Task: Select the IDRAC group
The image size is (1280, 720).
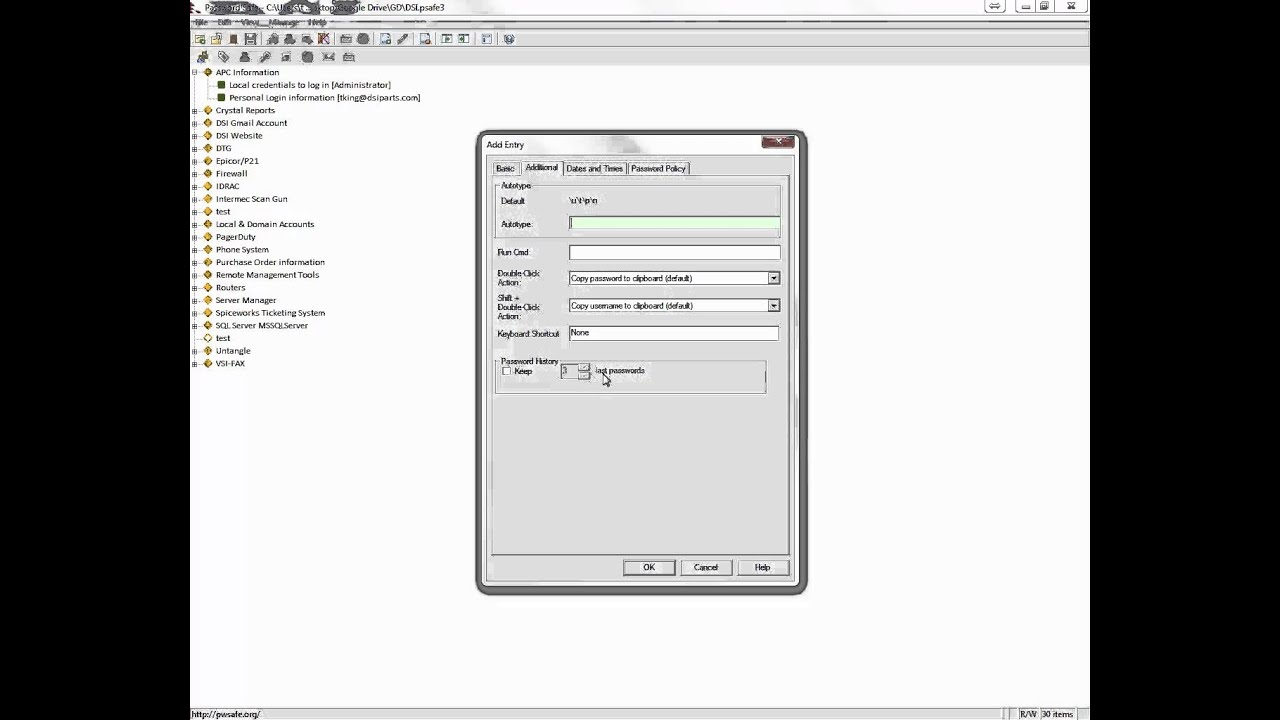Action: tap(228, 186)
